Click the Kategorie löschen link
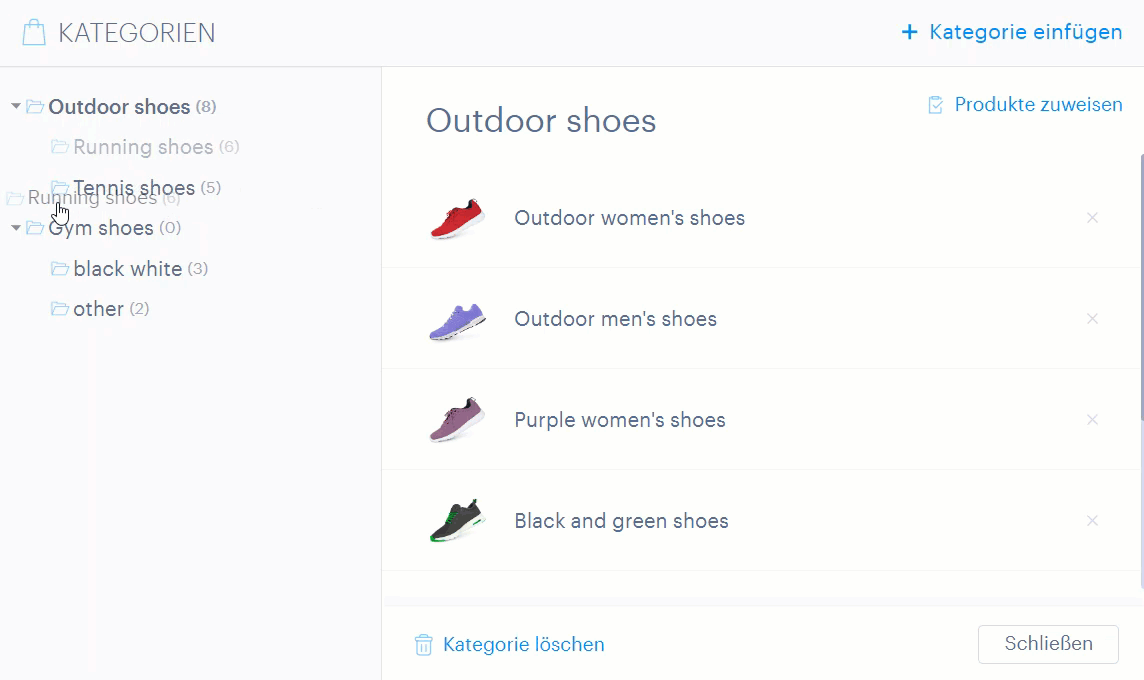Image resolution: width=1144 pixels, height=680 pixels. (x=523, y=645)
